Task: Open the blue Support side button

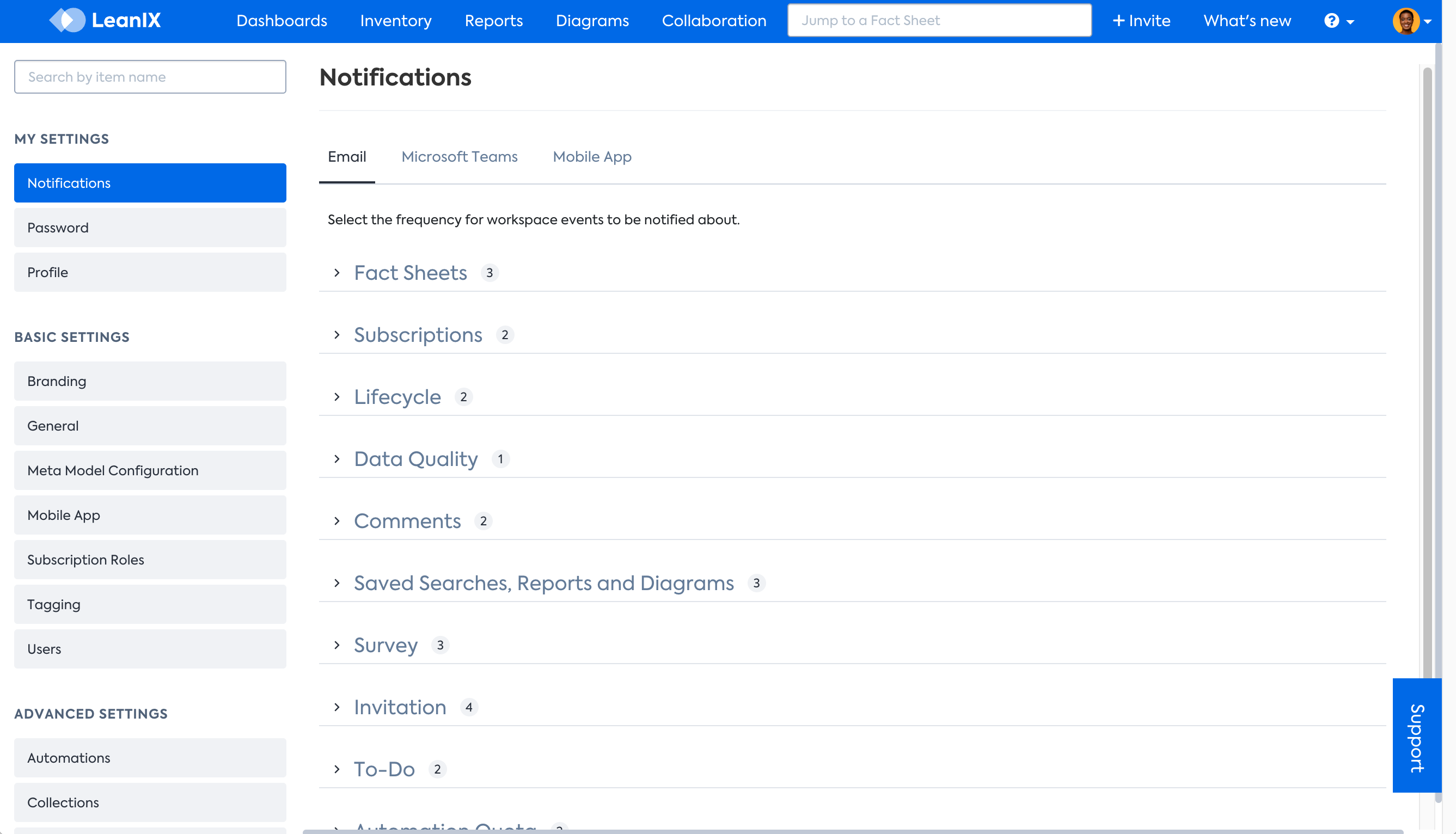Action: 1416,735
